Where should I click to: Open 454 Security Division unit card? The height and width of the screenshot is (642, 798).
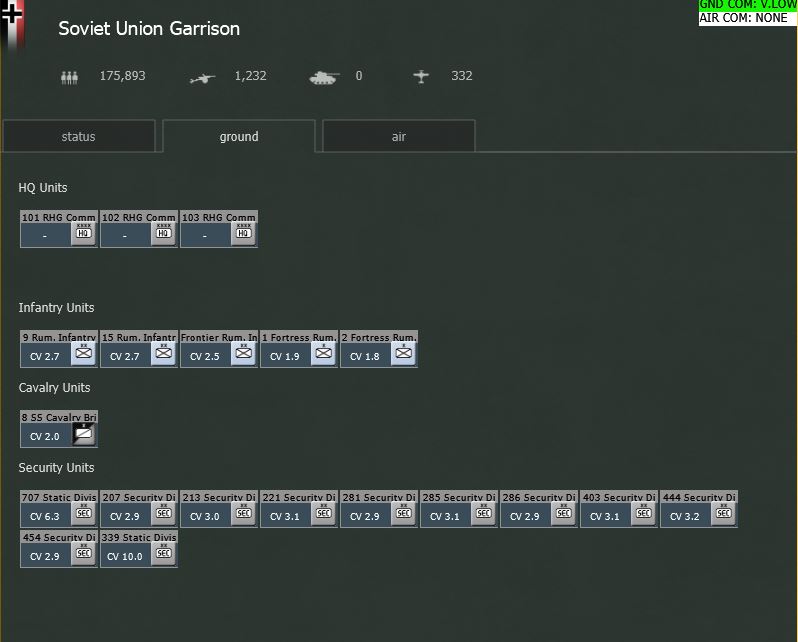(x=59, y=549)
